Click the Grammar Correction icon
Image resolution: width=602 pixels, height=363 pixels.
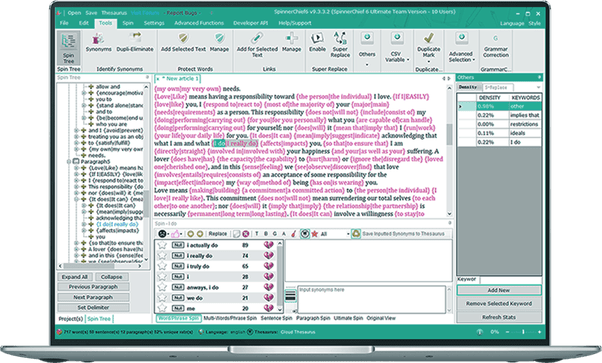pyautogui.click(x=496, y=45)
